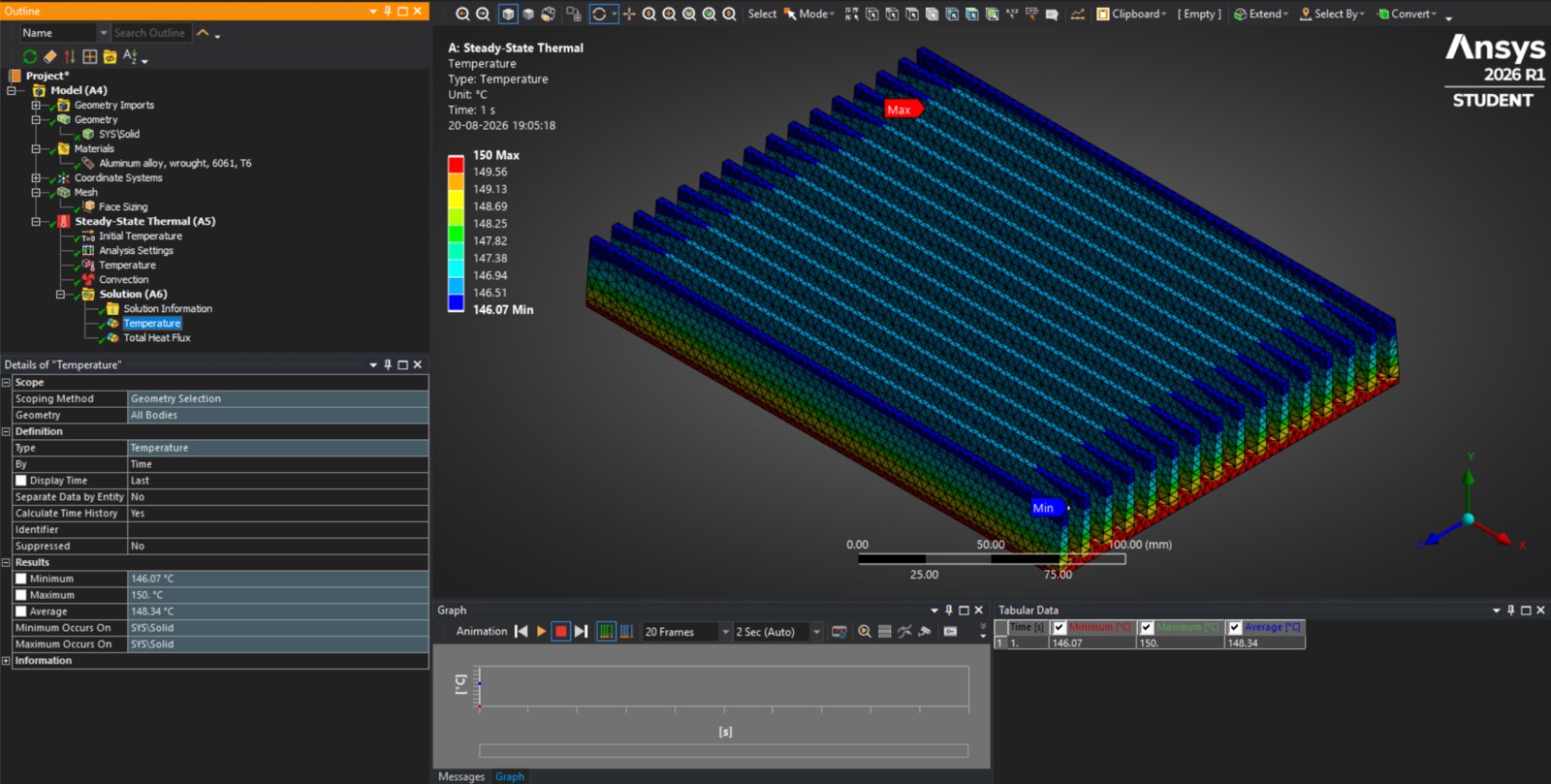Screen dimensions: 1551x784
Task: Select Analysis Settings in tree
Action: tap(137, 250)
